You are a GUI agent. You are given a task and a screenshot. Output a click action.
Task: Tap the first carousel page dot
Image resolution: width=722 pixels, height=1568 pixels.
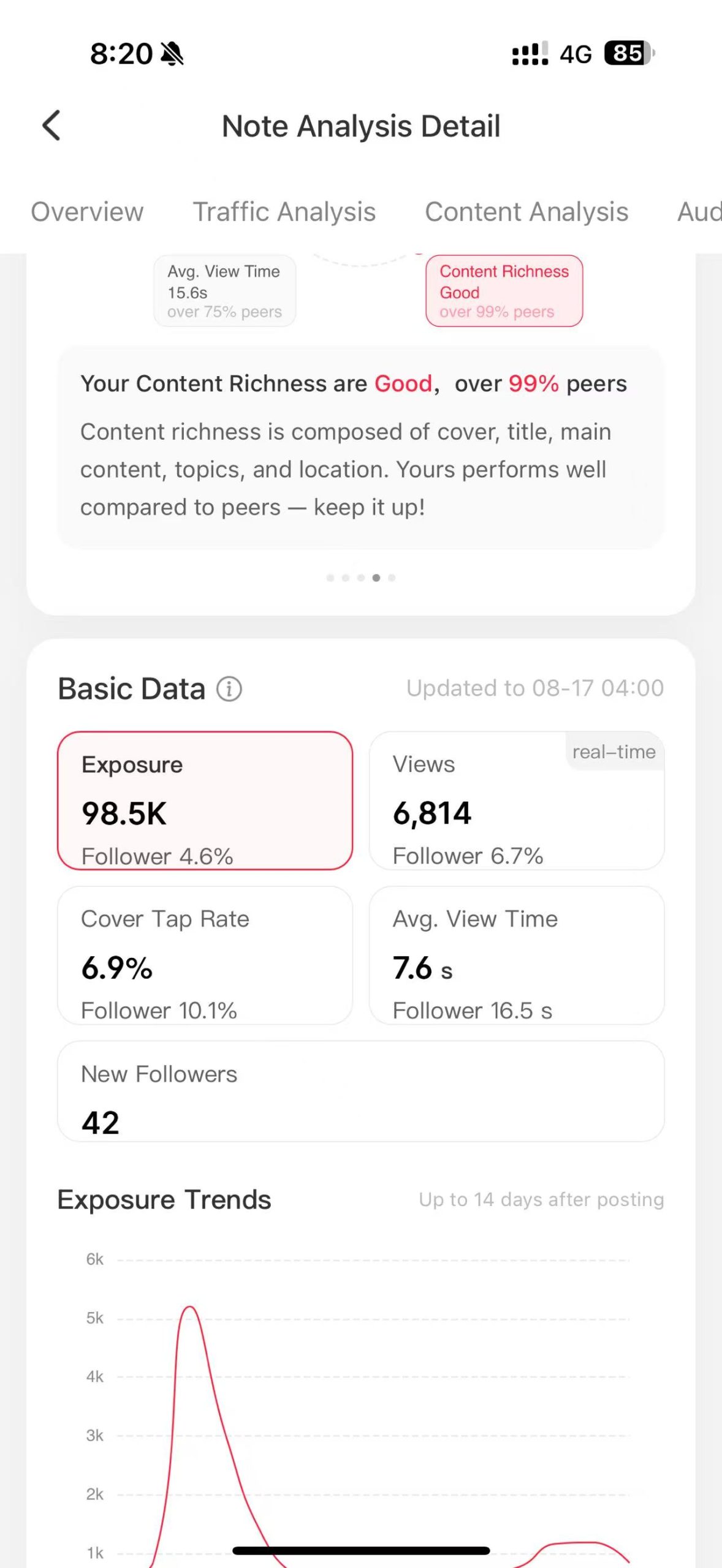tap(330, 578)
